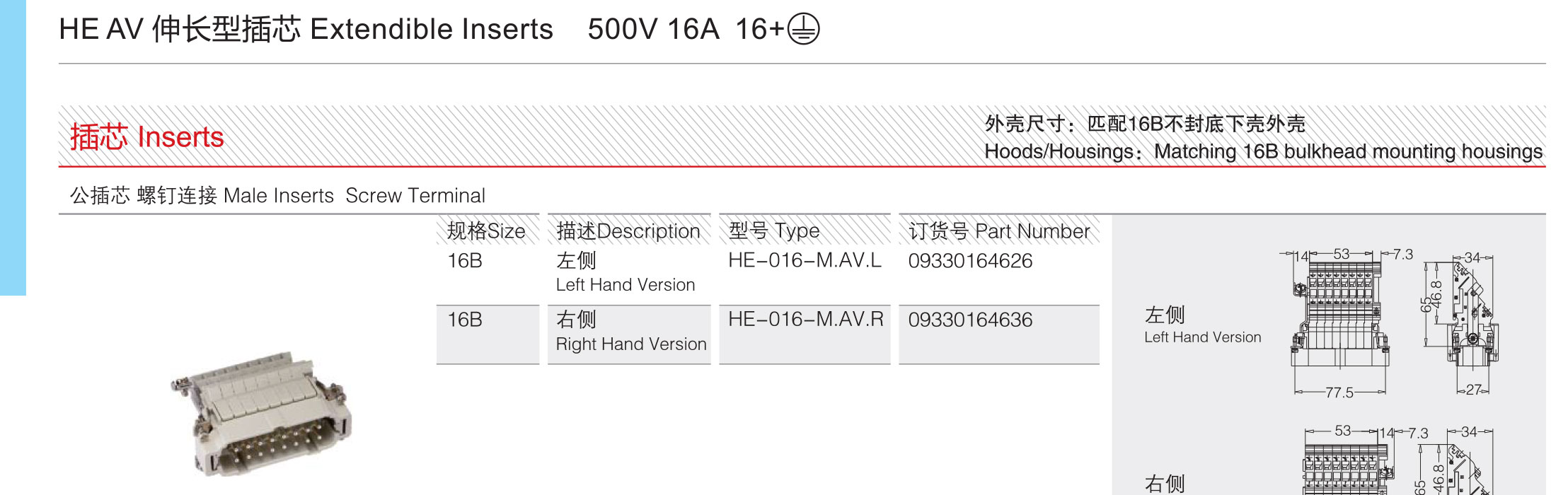Click type HE-016-M.AV.L
This screenshot has height=495, width=1568.
point(805,260)
